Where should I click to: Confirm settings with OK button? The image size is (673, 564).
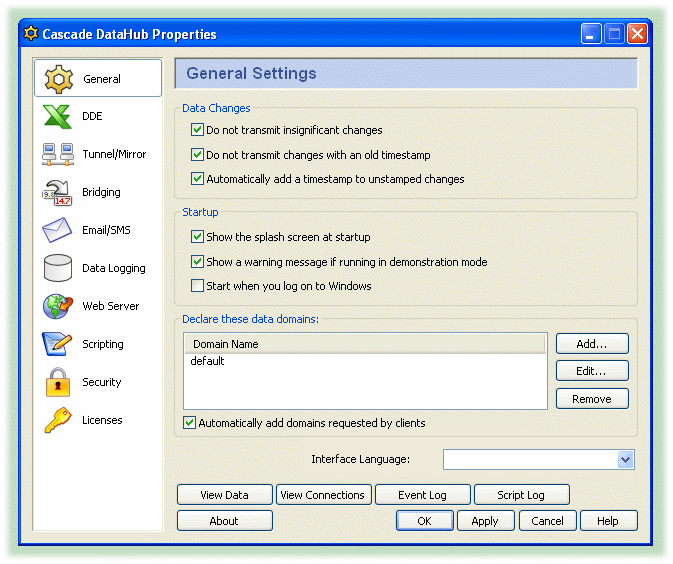[424, 521]
